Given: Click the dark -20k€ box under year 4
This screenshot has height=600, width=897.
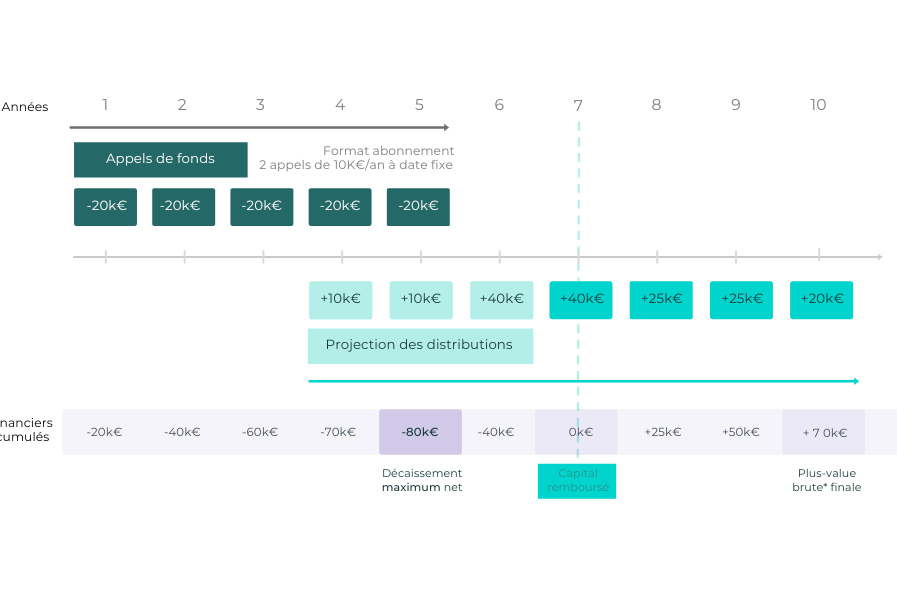Looking at the screenshot, I should tap(340, 206).
